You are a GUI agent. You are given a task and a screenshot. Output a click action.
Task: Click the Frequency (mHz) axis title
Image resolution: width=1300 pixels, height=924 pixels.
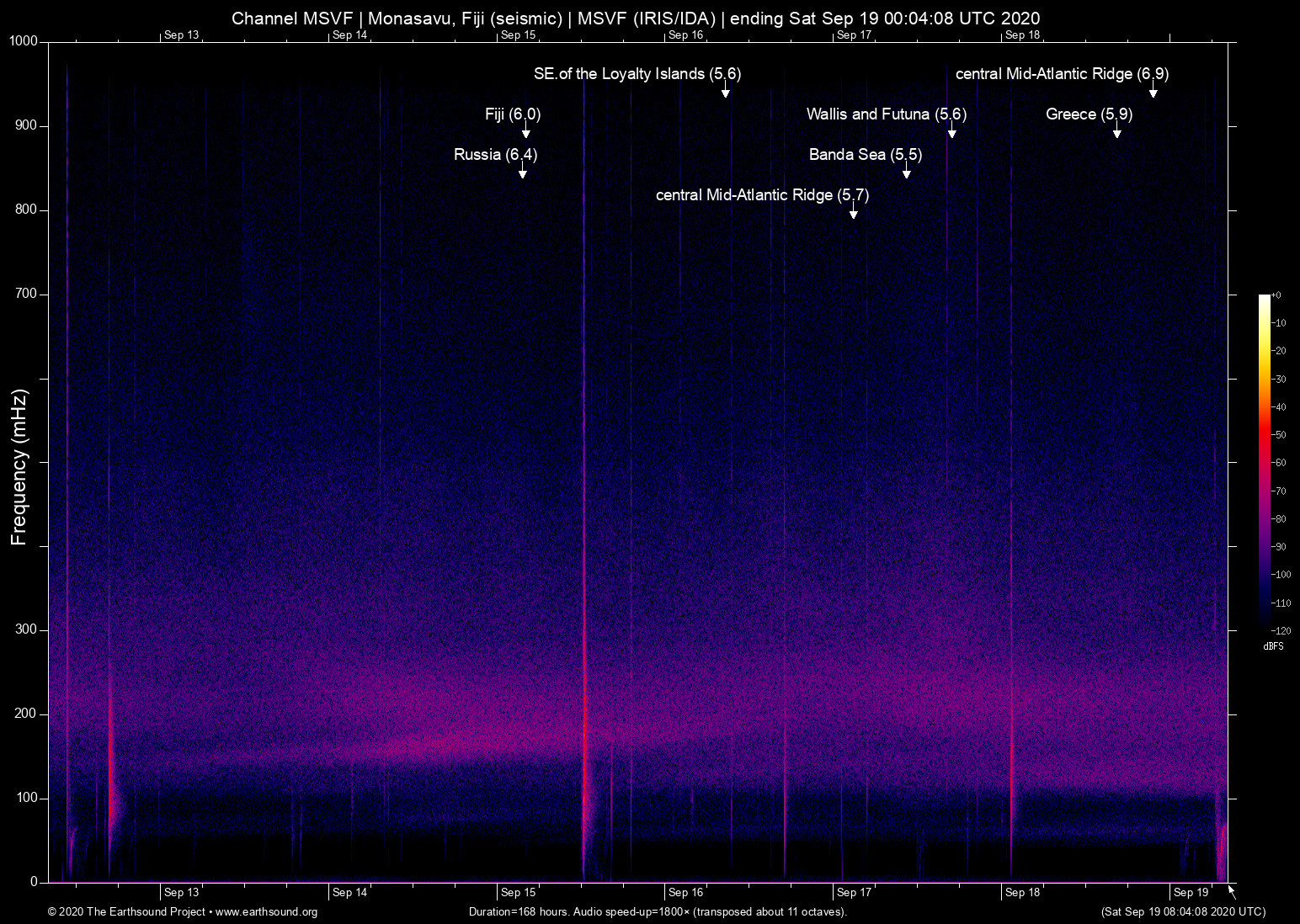tap(19, 467)
